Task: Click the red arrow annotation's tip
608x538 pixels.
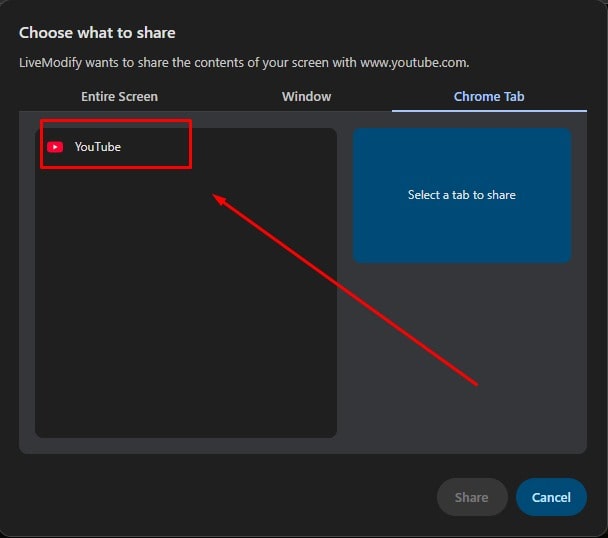Action: tap(217, 196)
